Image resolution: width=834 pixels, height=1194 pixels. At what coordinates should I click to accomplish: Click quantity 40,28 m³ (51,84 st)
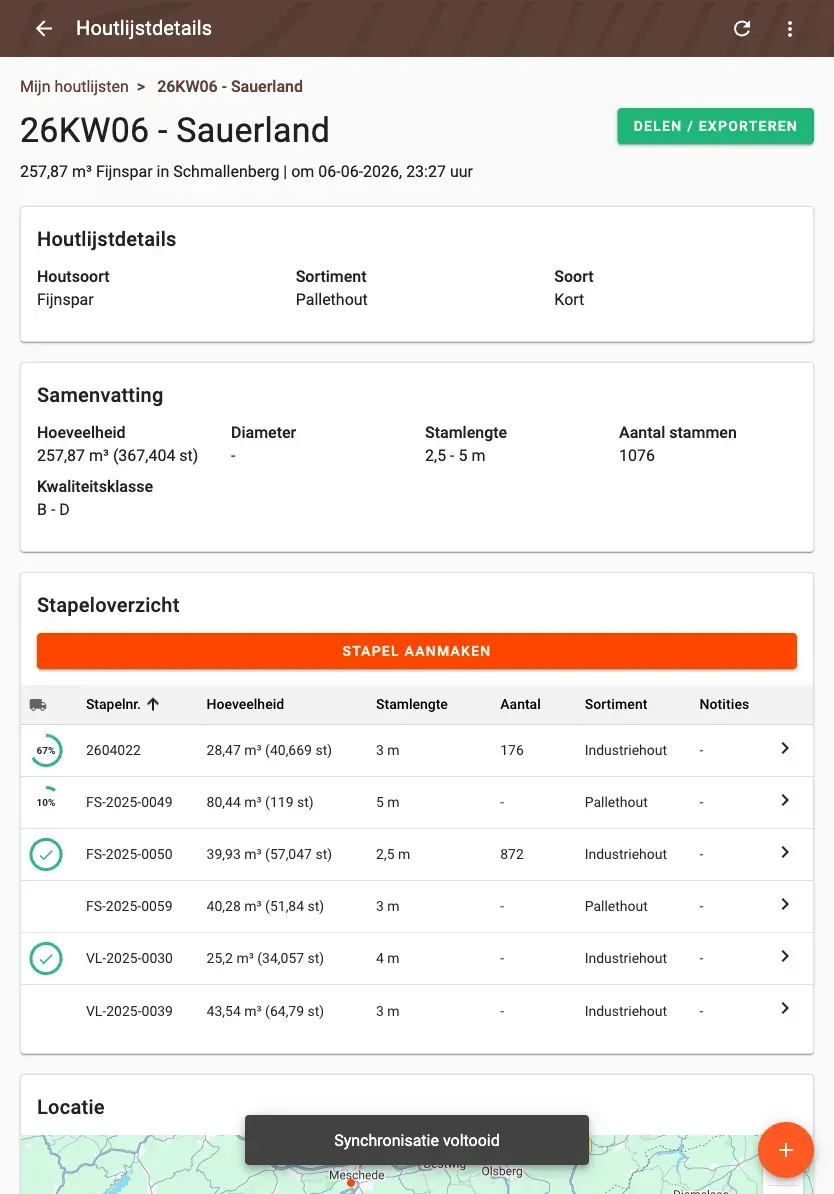pyautogui.click(x=265, y=906)
